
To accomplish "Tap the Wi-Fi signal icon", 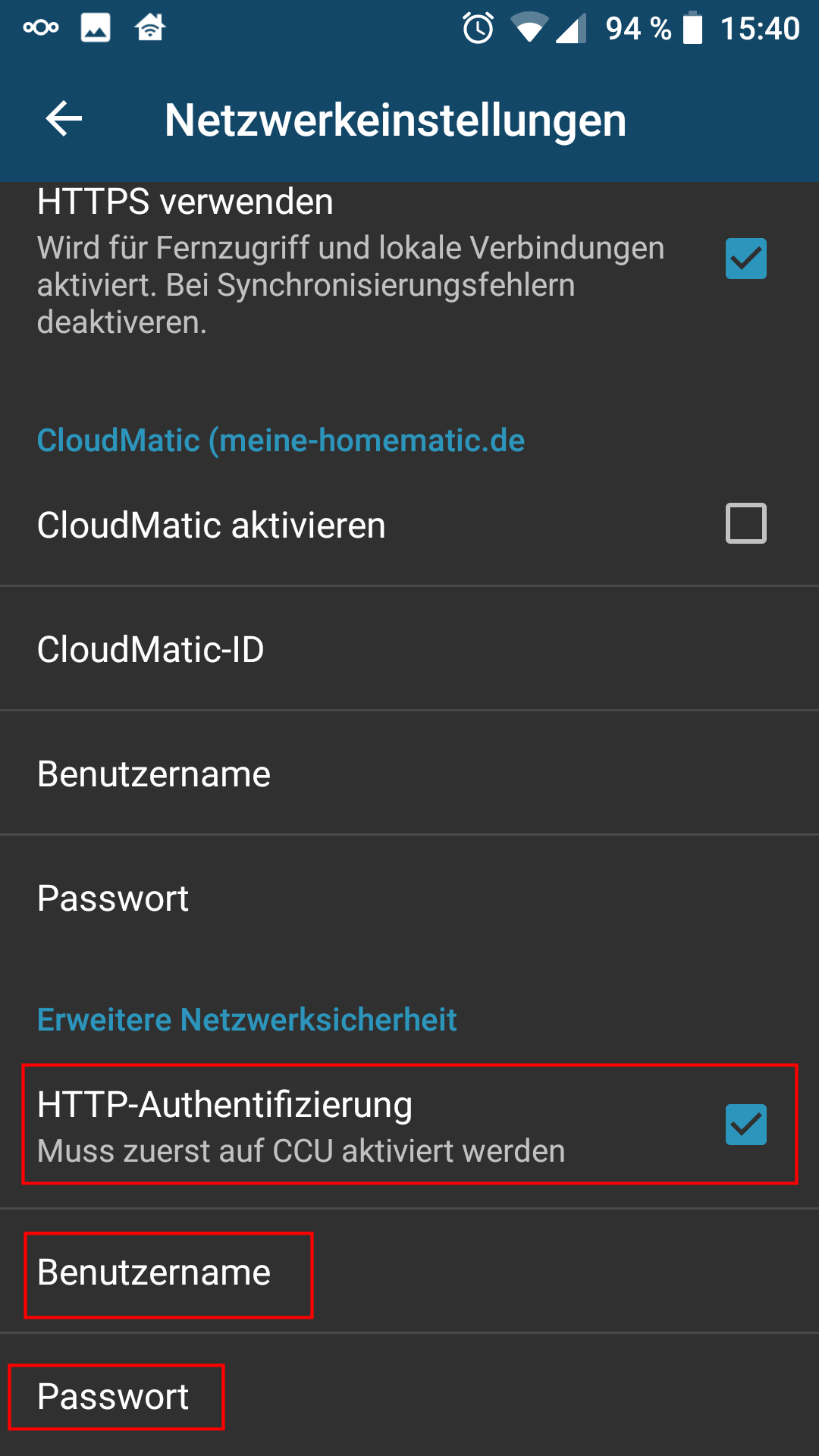I will tap(529, 28).
